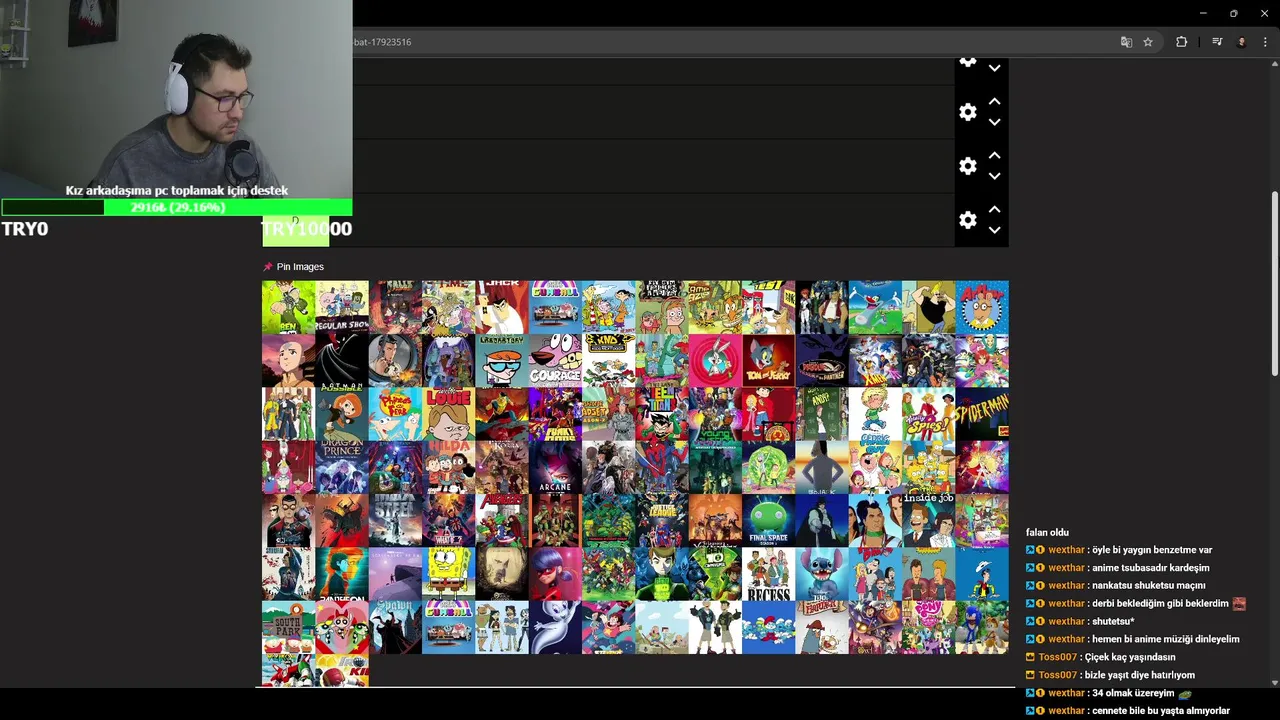Click chat message 'derbi beklediğim gibi beklerdim'
Image resolution: width=1280 pixels, height=720 pixels.
[1160, 603]
